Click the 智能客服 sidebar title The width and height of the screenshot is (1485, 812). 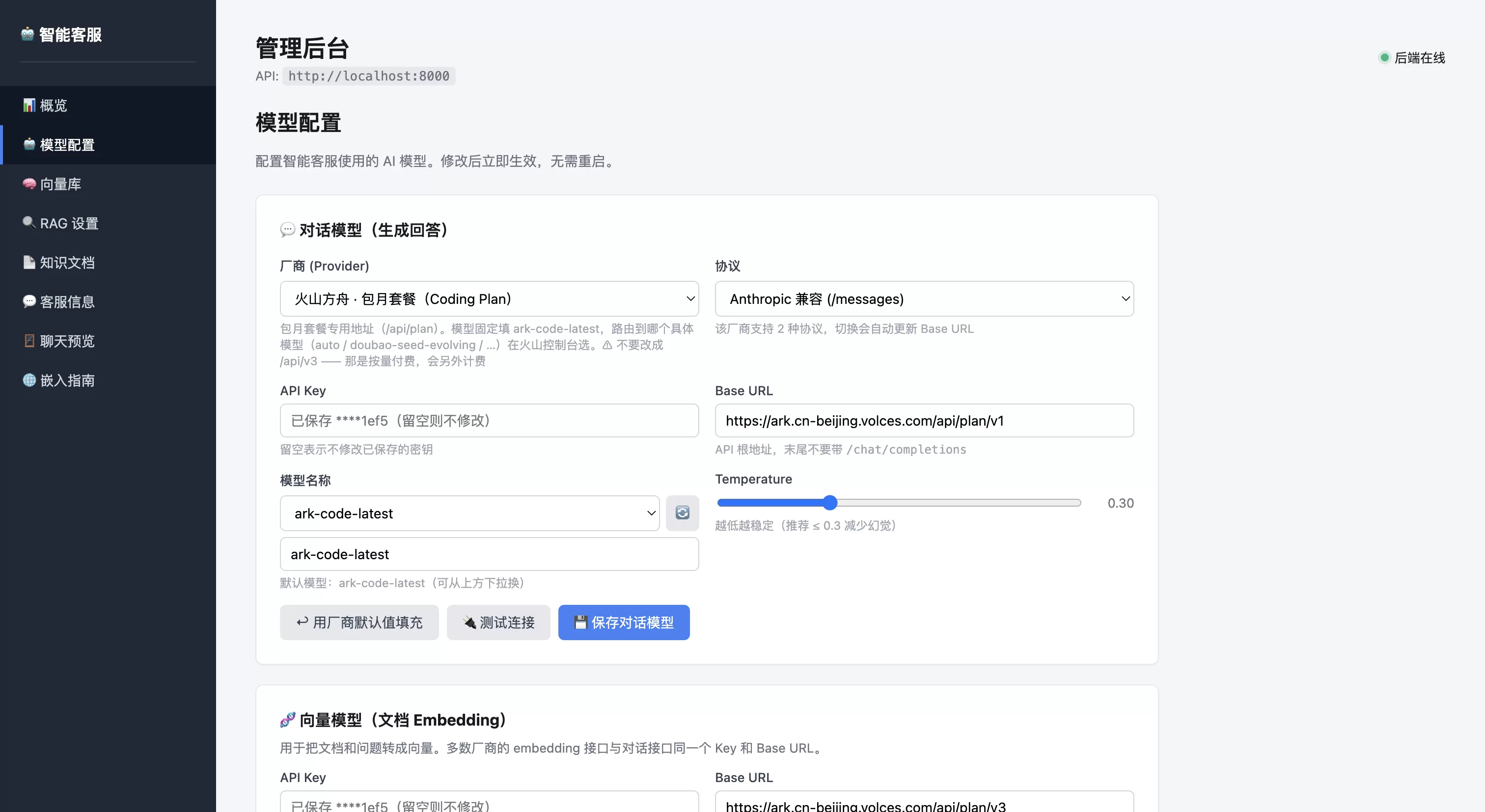[70, 34]
